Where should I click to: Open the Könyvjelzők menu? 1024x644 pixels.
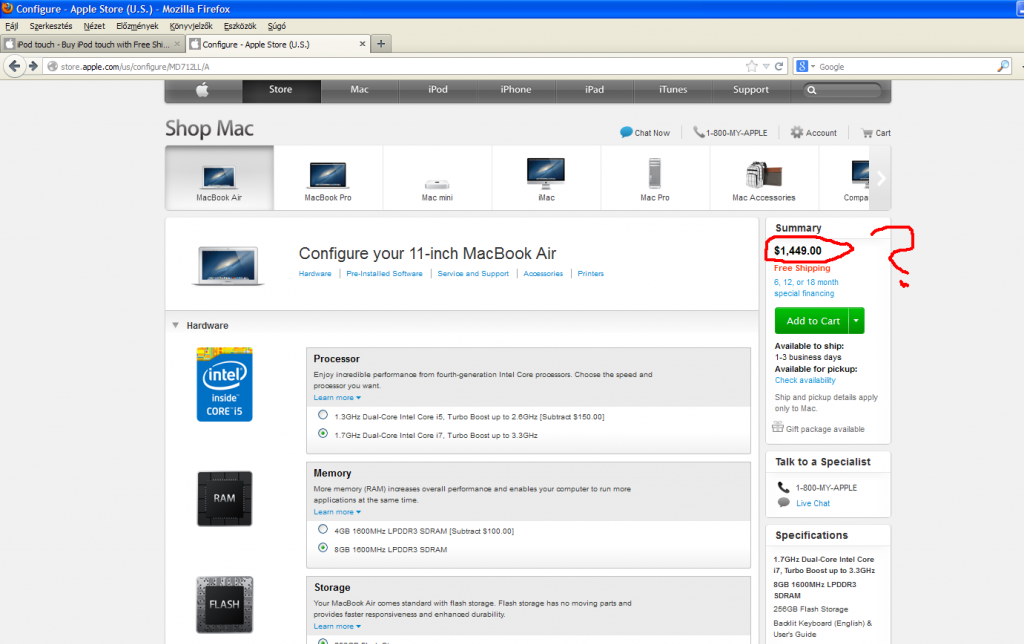191,26
